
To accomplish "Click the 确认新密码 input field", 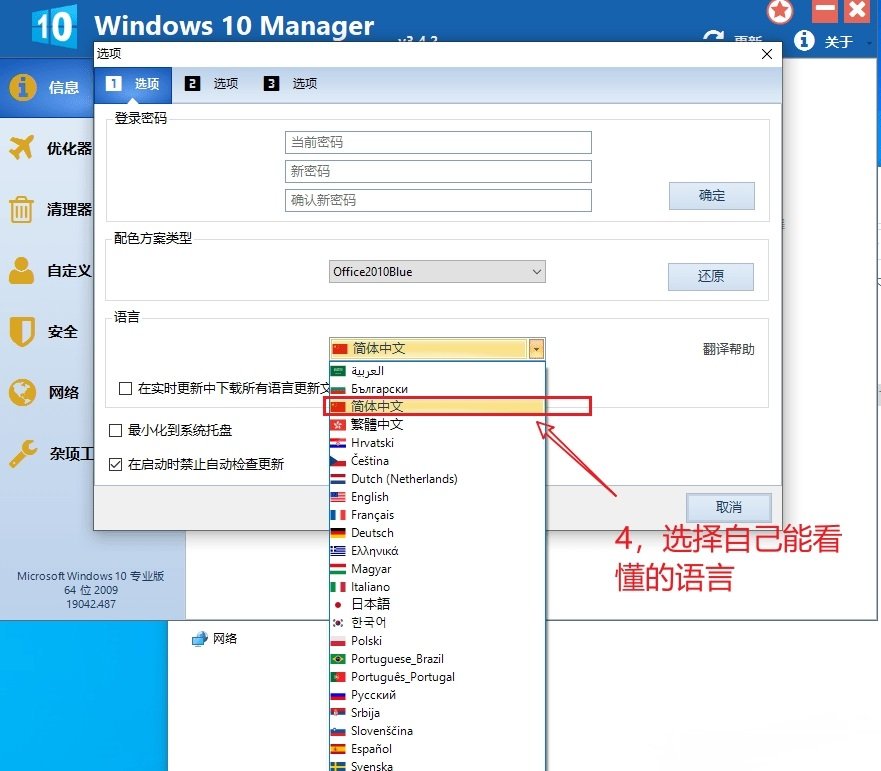I will coord(438,200).
